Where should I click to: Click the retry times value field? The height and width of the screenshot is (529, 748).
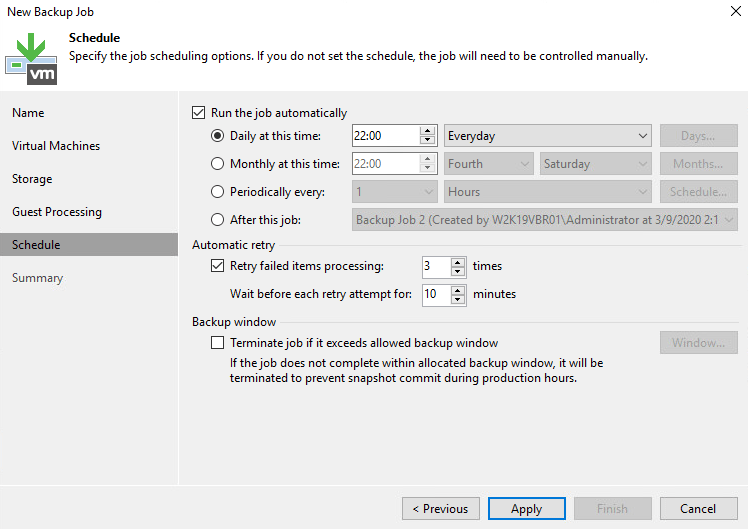[436, 266]
